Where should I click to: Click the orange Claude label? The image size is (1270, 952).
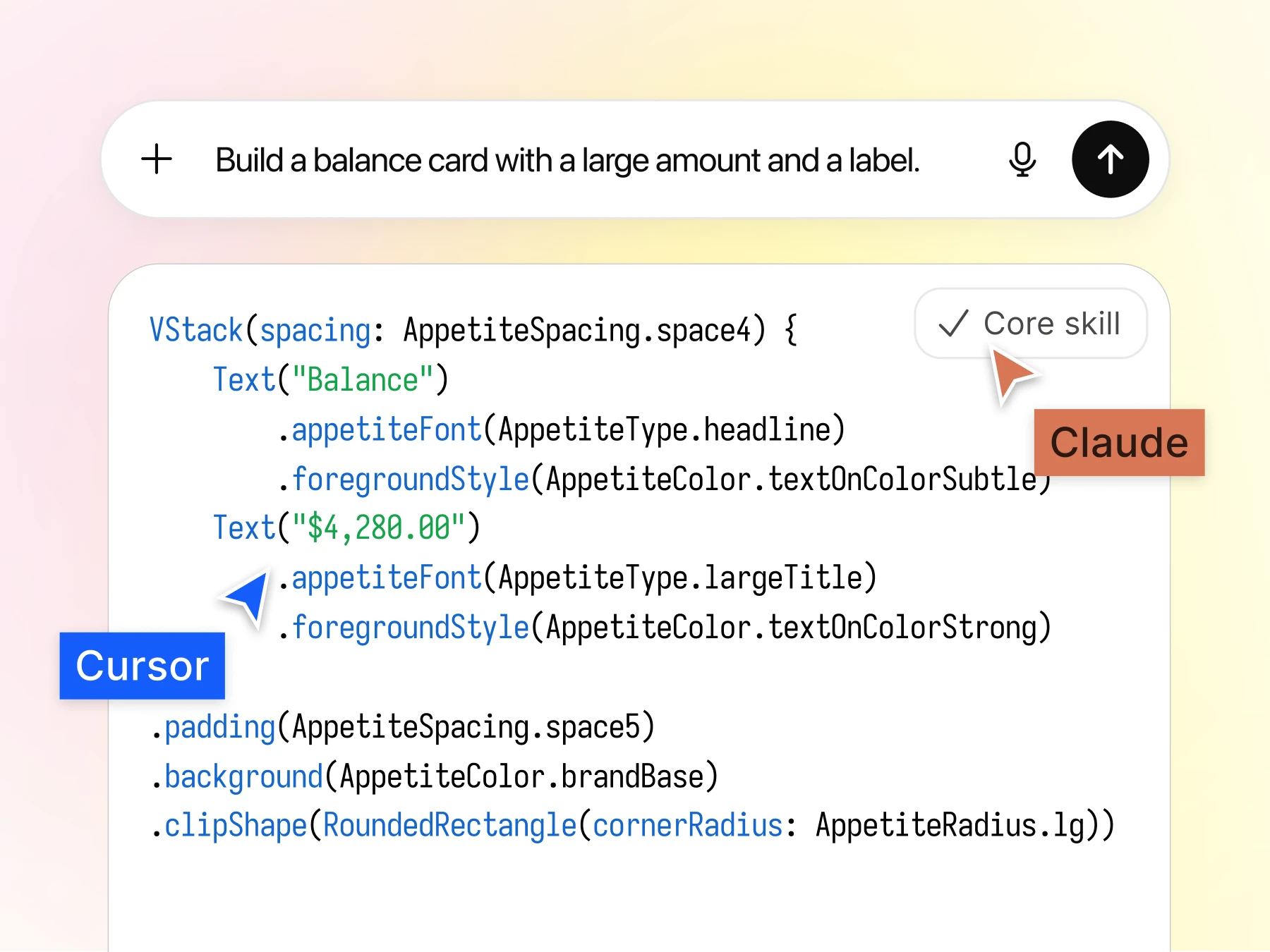pyautogui.click(x=1119, y=443)
